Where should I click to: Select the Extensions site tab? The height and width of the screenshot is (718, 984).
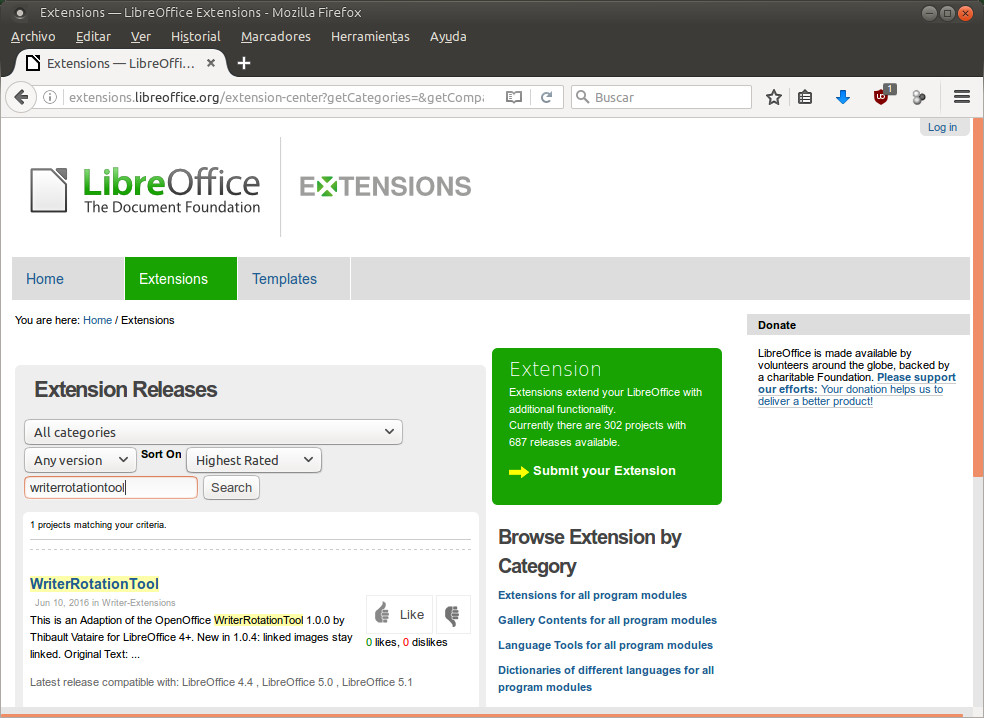click(x=181, y=279)
